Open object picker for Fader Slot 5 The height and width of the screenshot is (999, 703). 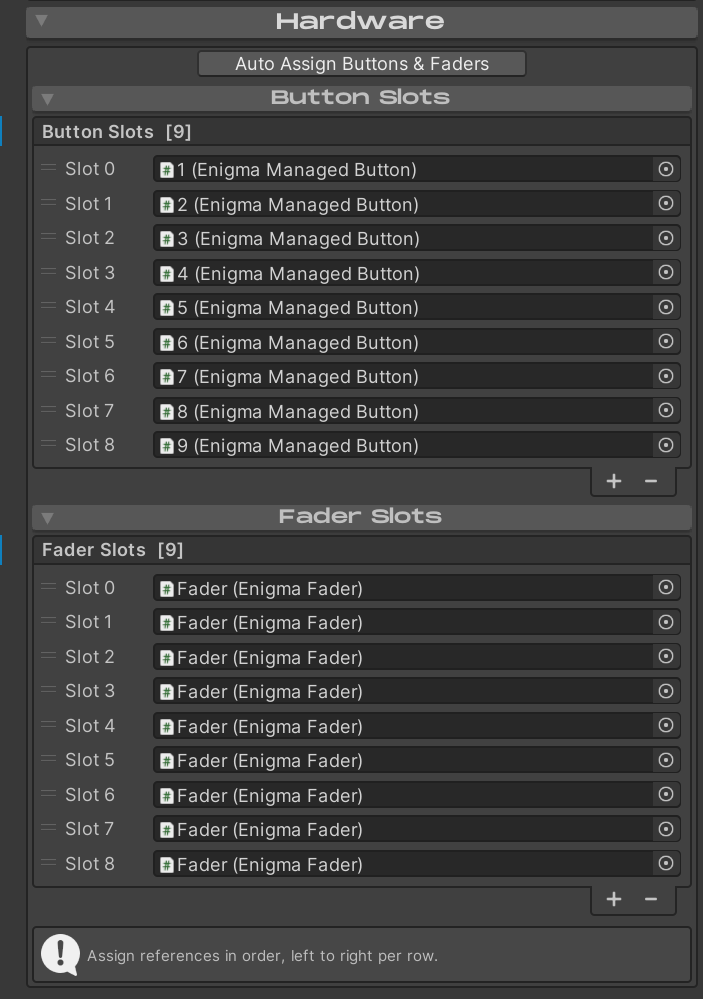click(x=665, y=760)
